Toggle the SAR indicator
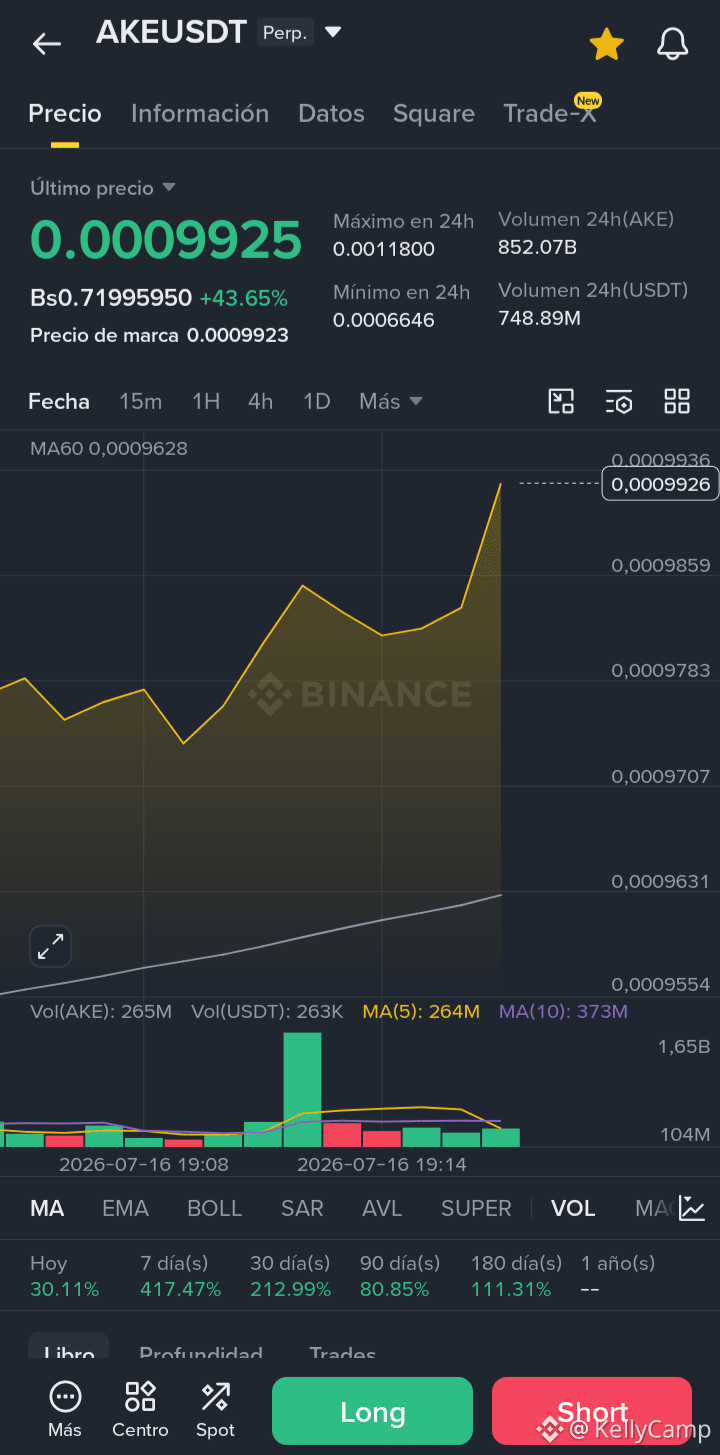This screenshot has height=1455, width=720. coord(302,1208)
